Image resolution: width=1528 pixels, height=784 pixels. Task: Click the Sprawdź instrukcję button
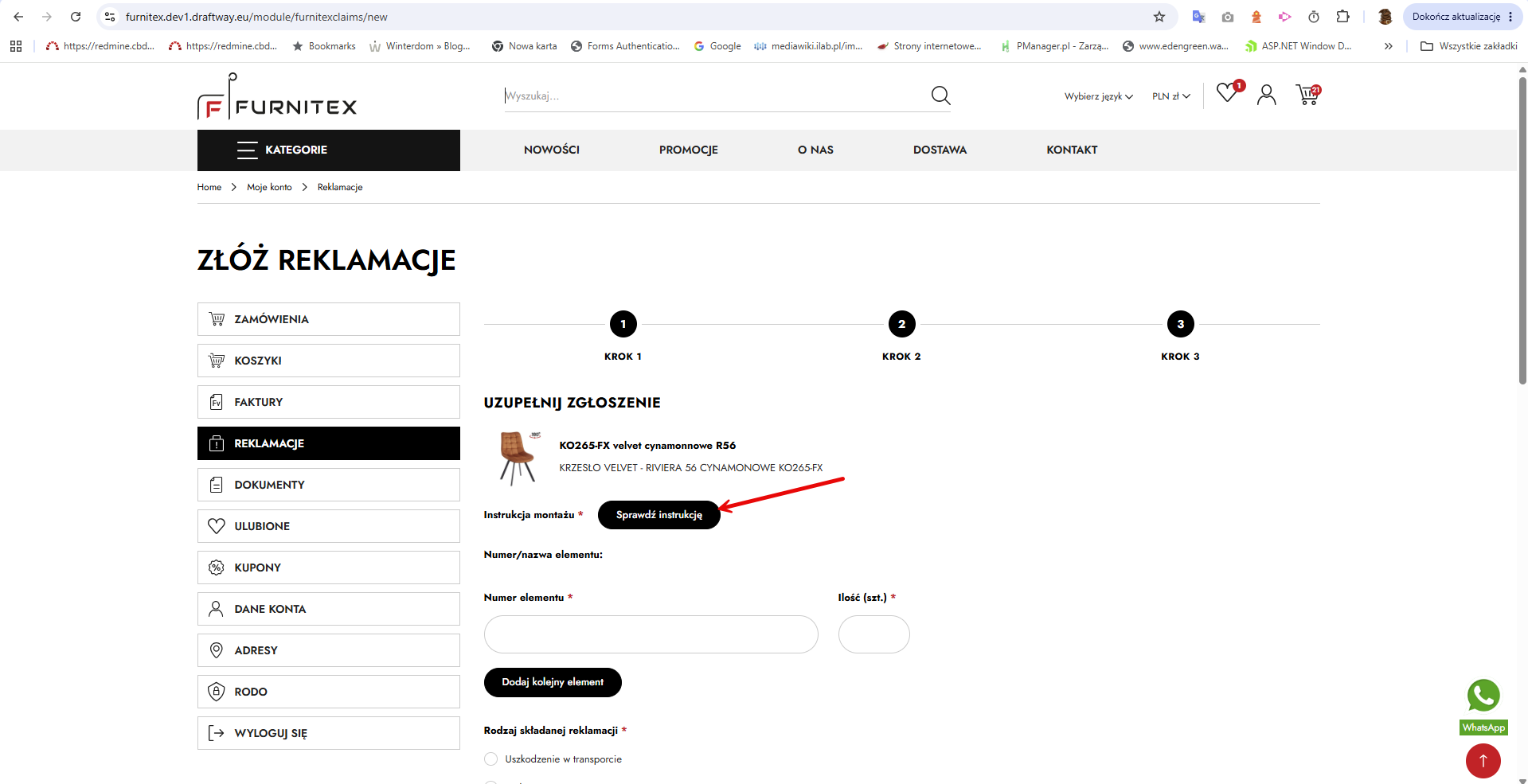[x=658, y=515]
